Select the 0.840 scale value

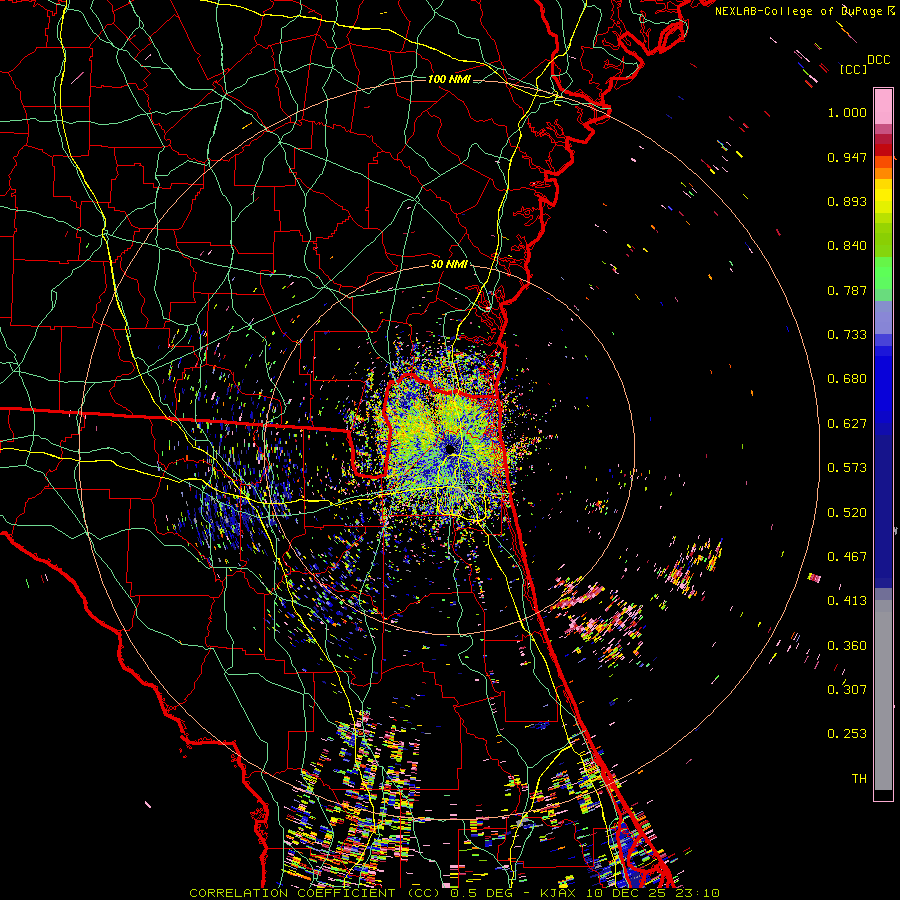(847, 246)
